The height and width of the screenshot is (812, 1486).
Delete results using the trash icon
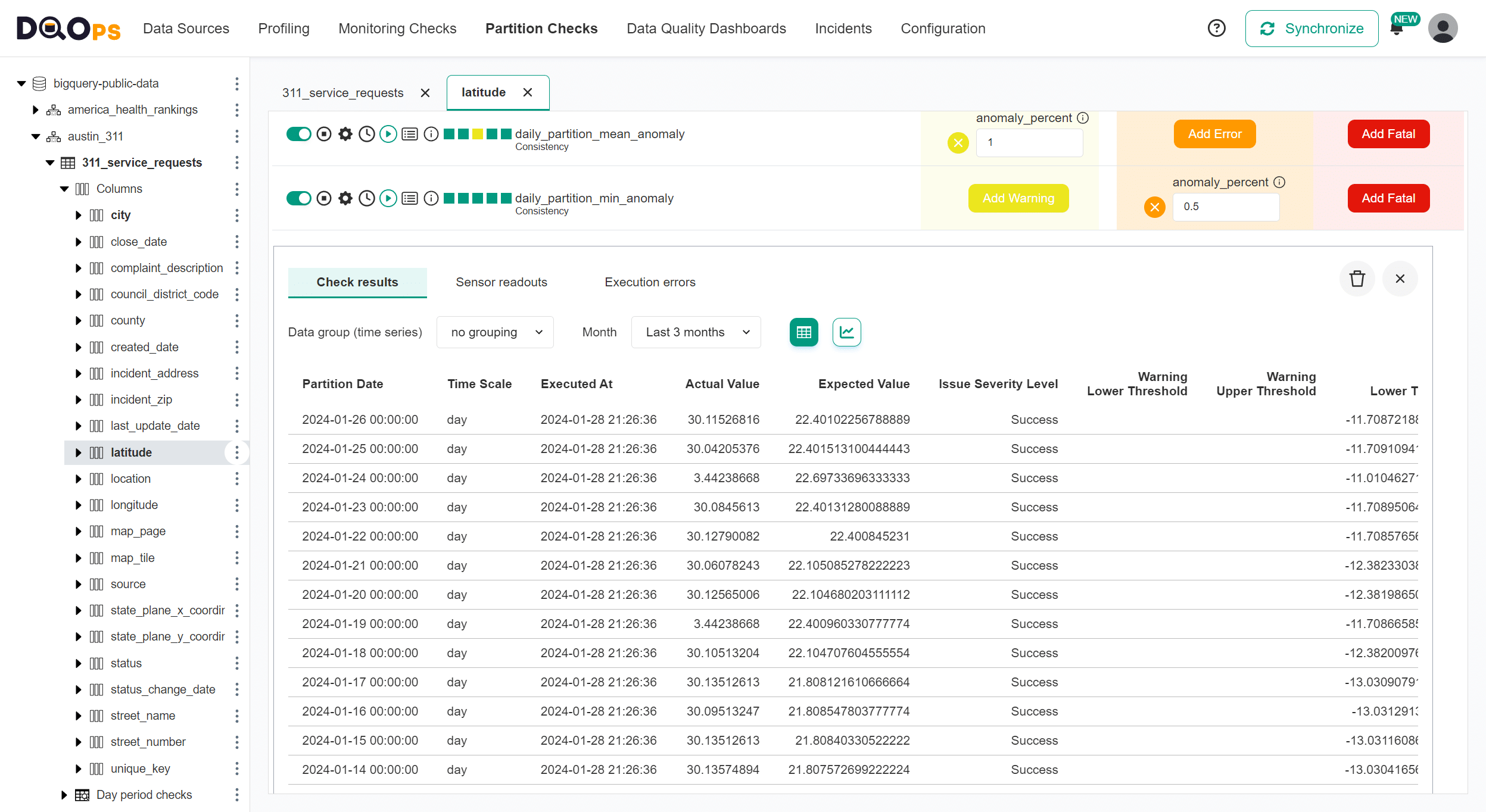(1357, 279)
